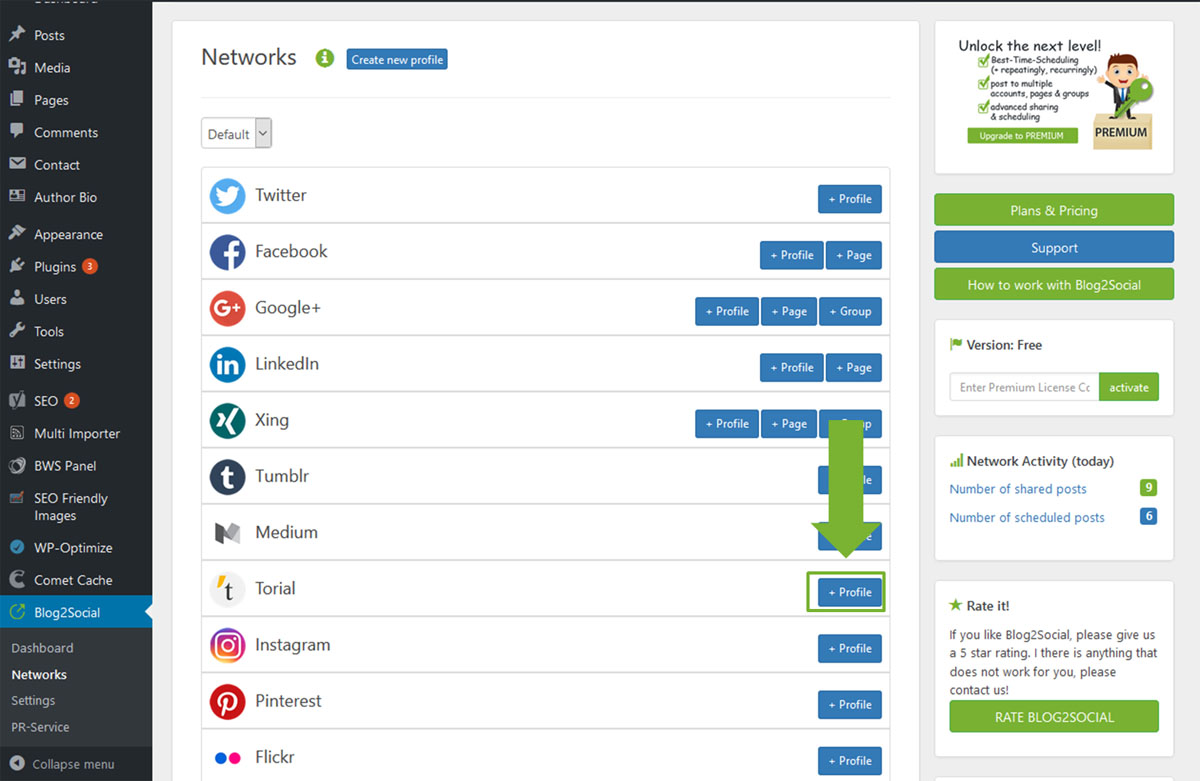1200x781 pixels.
Task: Add a Facebook profile
Action: (x=792, y=255)
